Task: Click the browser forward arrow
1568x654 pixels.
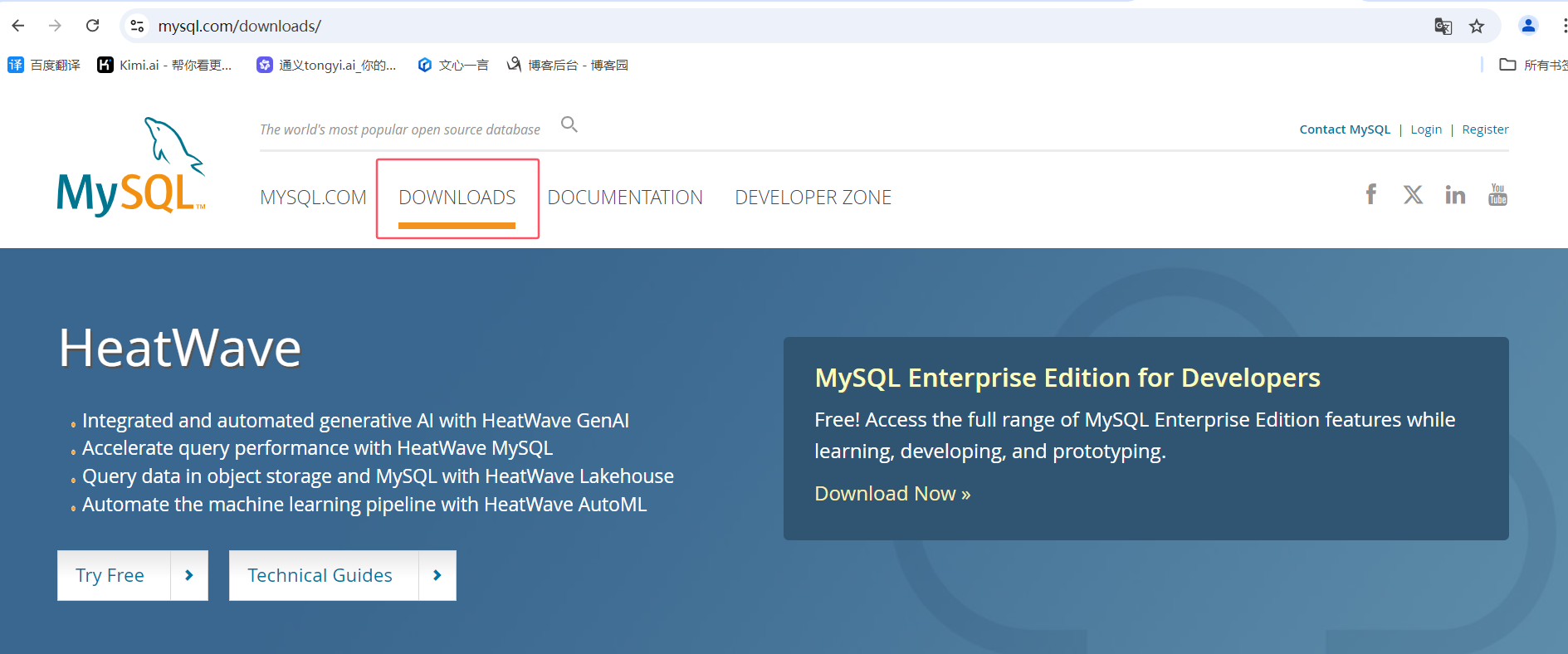Action: 55,26
